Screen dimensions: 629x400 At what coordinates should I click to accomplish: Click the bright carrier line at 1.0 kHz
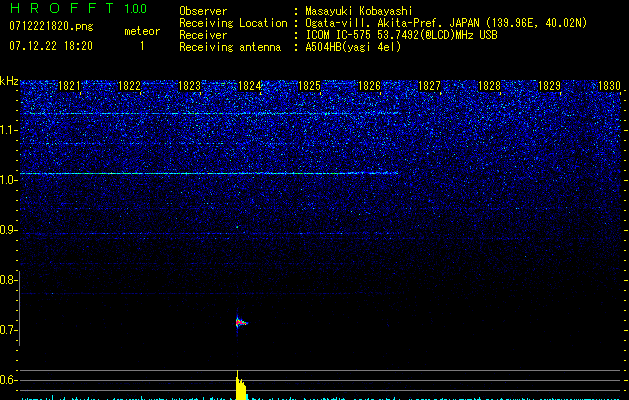209,173
